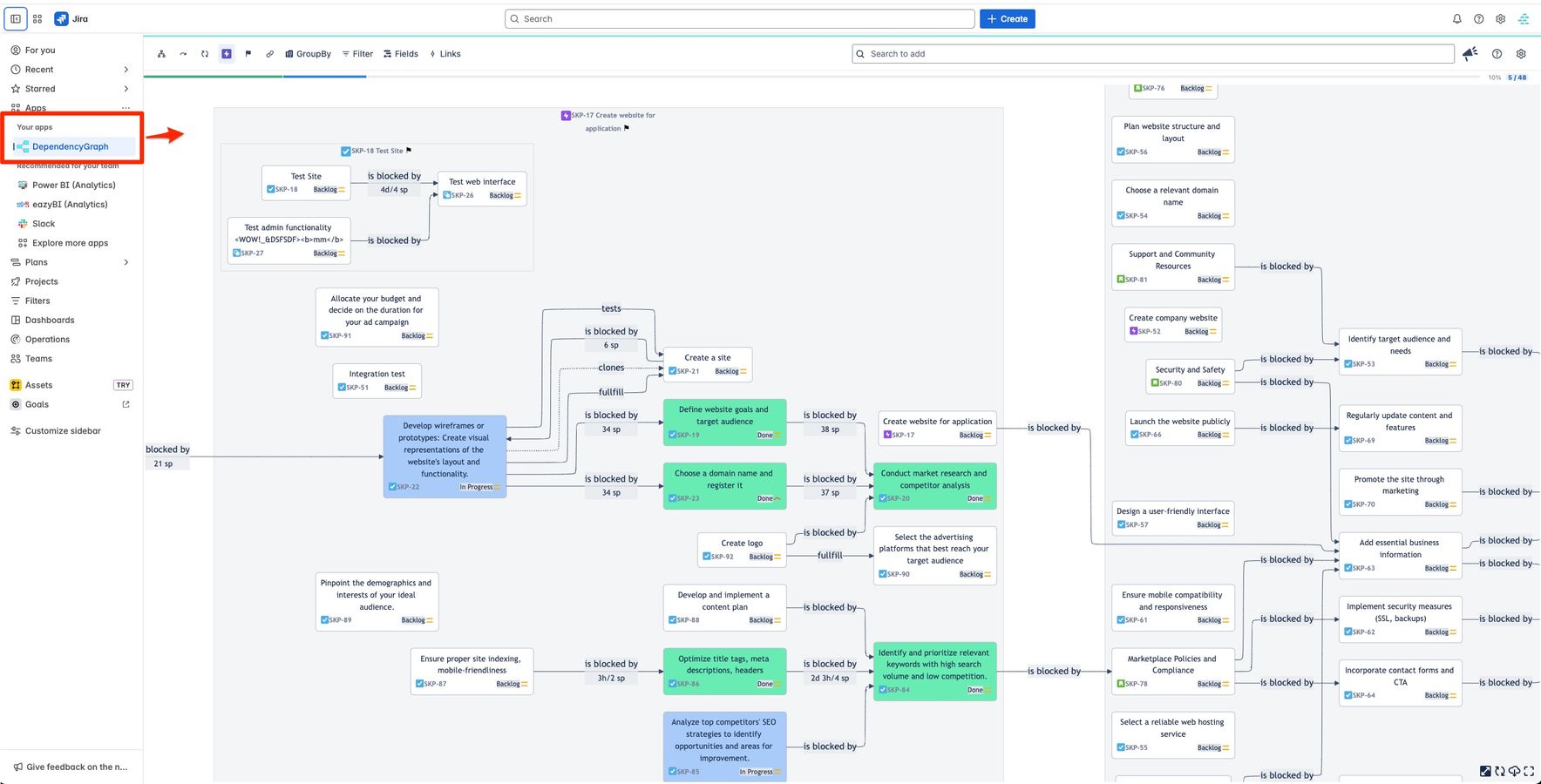This screenshot has width=1541, height=784.
Task: Enter fullscreen with the bracket icon
Action: click(1529, 771)
